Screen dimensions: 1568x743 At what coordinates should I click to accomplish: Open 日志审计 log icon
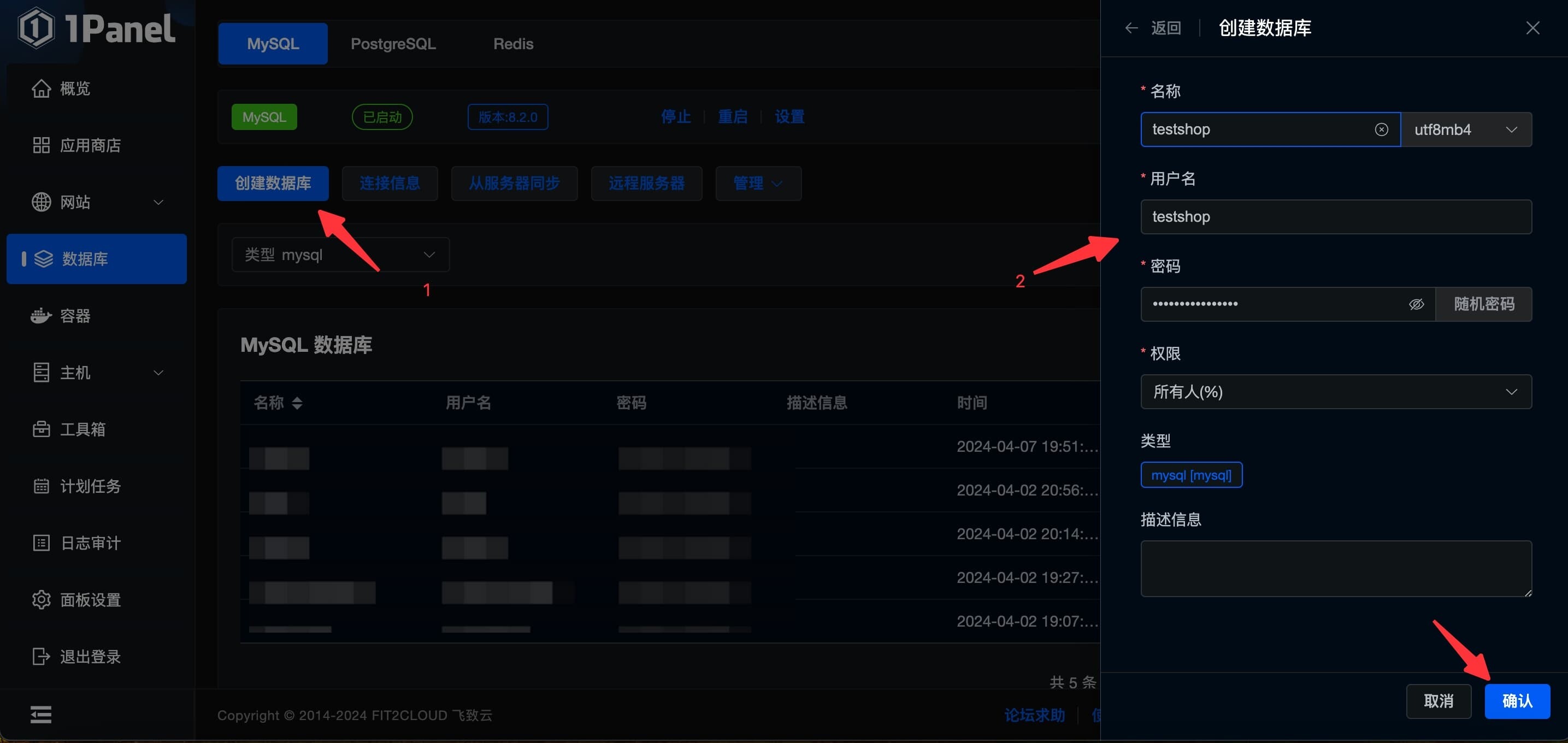pyautogui.click(x=41, y=543)
